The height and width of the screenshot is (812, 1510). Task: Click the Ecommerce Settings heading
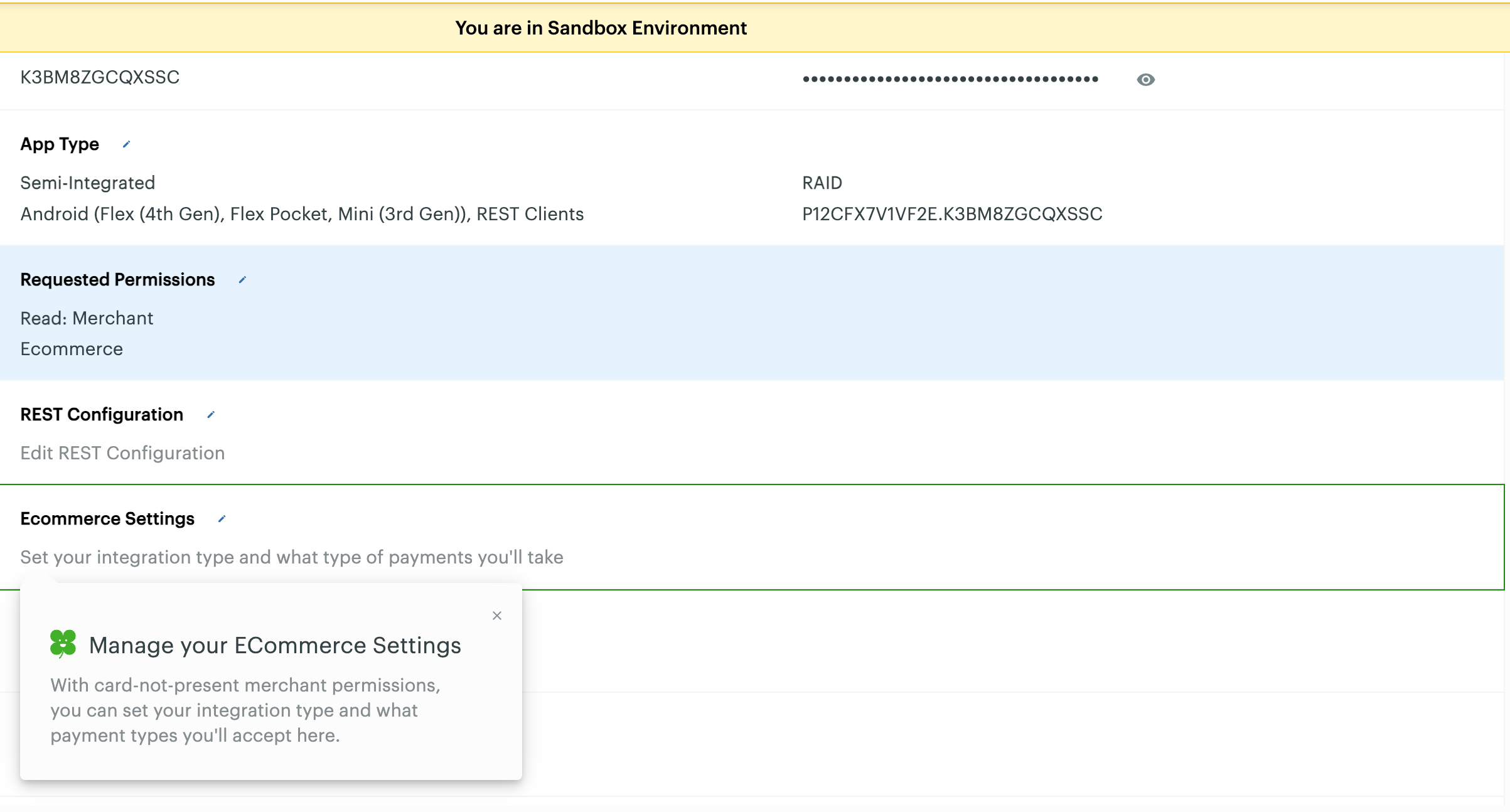(107, 519)
